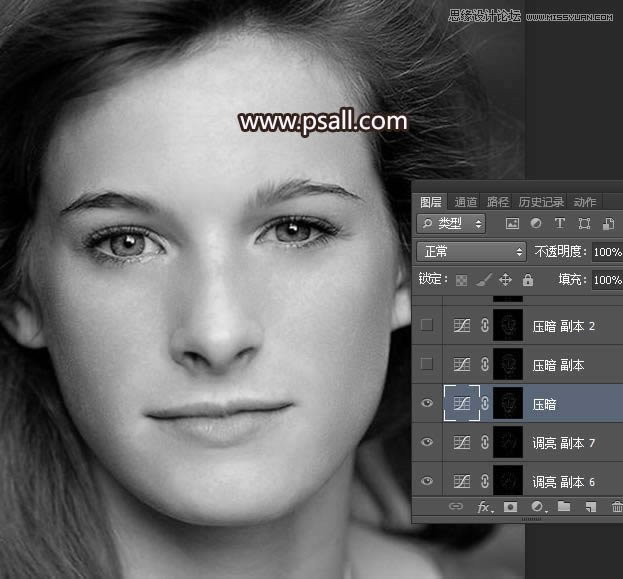Hide the 压暗 layer
Viewport: 623px width, 579px height.
pyautogui.click(x=427, y=403)
